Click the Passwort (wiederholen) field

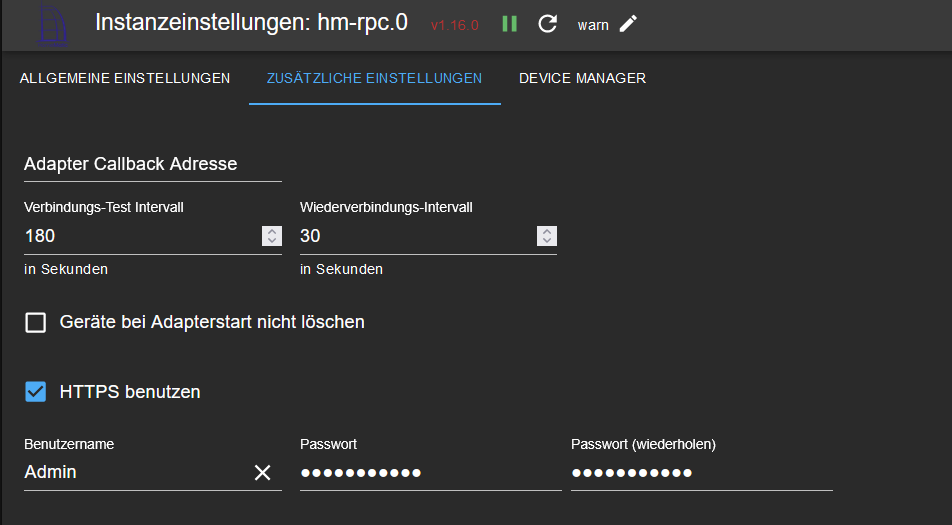(x=702, y=473)
